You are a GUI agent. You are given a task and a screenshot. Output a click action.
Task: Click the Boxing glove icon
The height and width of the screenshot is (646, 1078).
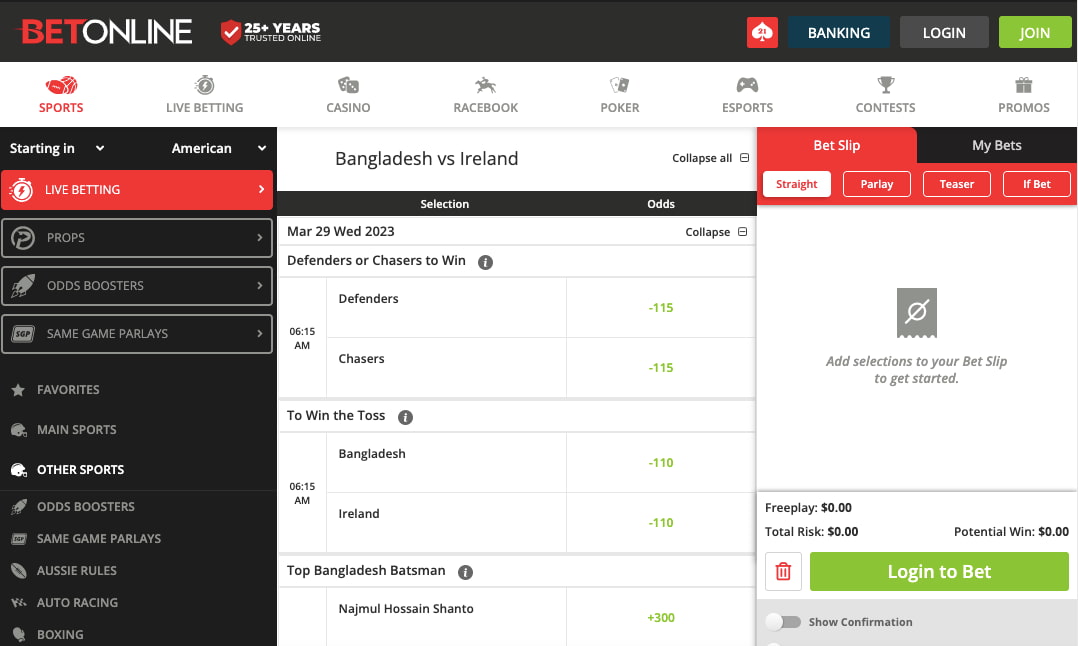[x=19, y=635]
